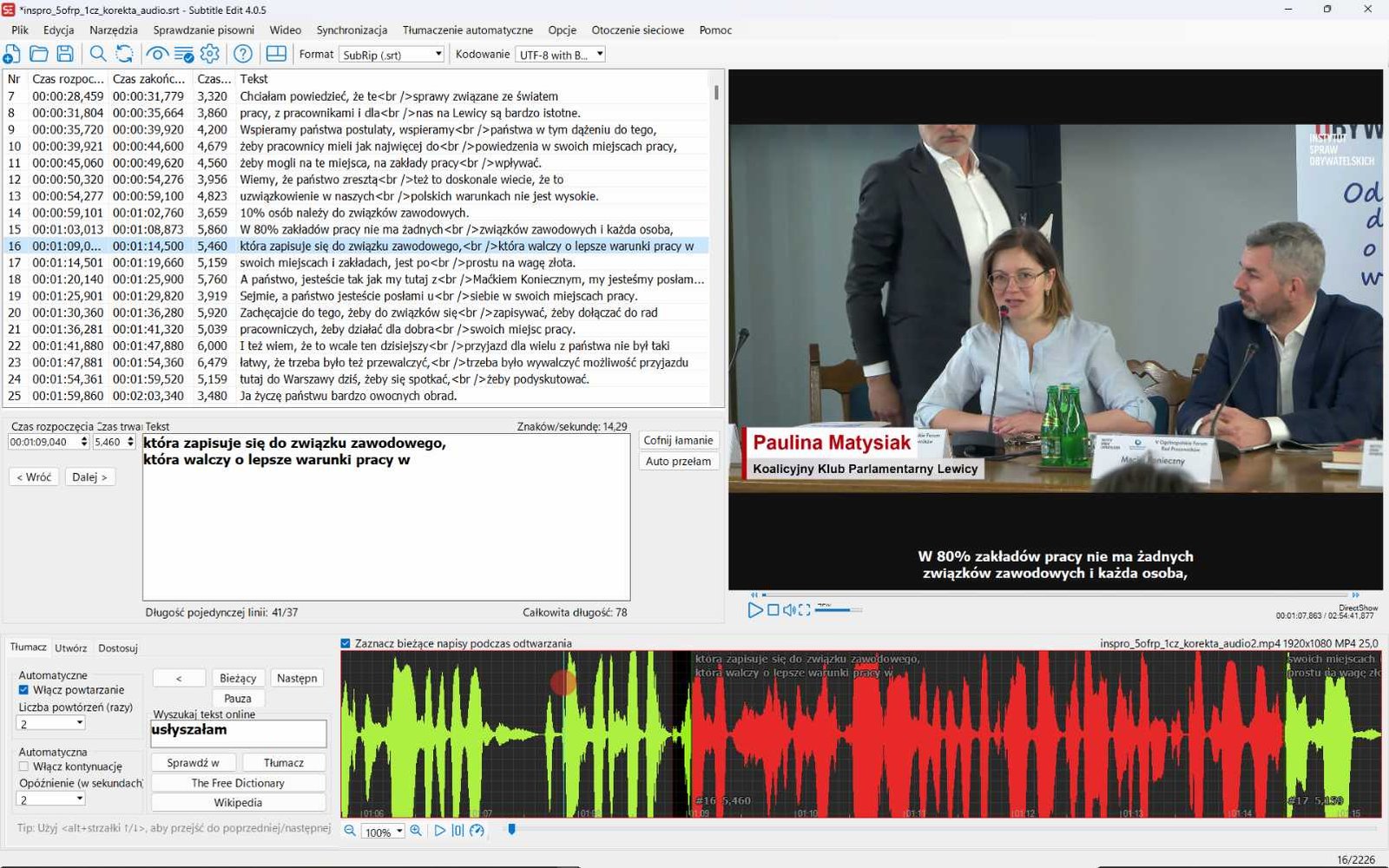Click the 'Cofnij łamanie' button
1389x868 pixels.
coord(678,440)
